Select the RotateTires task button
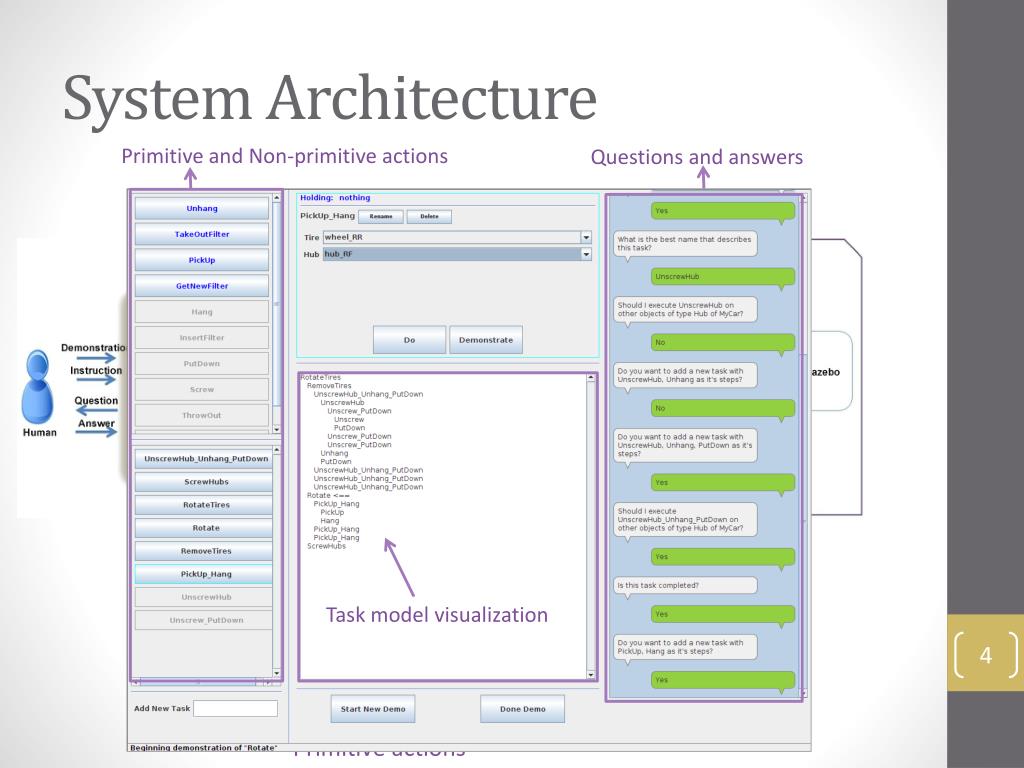This screenshot has width=1024, height=768. click(x=204, y=505)
